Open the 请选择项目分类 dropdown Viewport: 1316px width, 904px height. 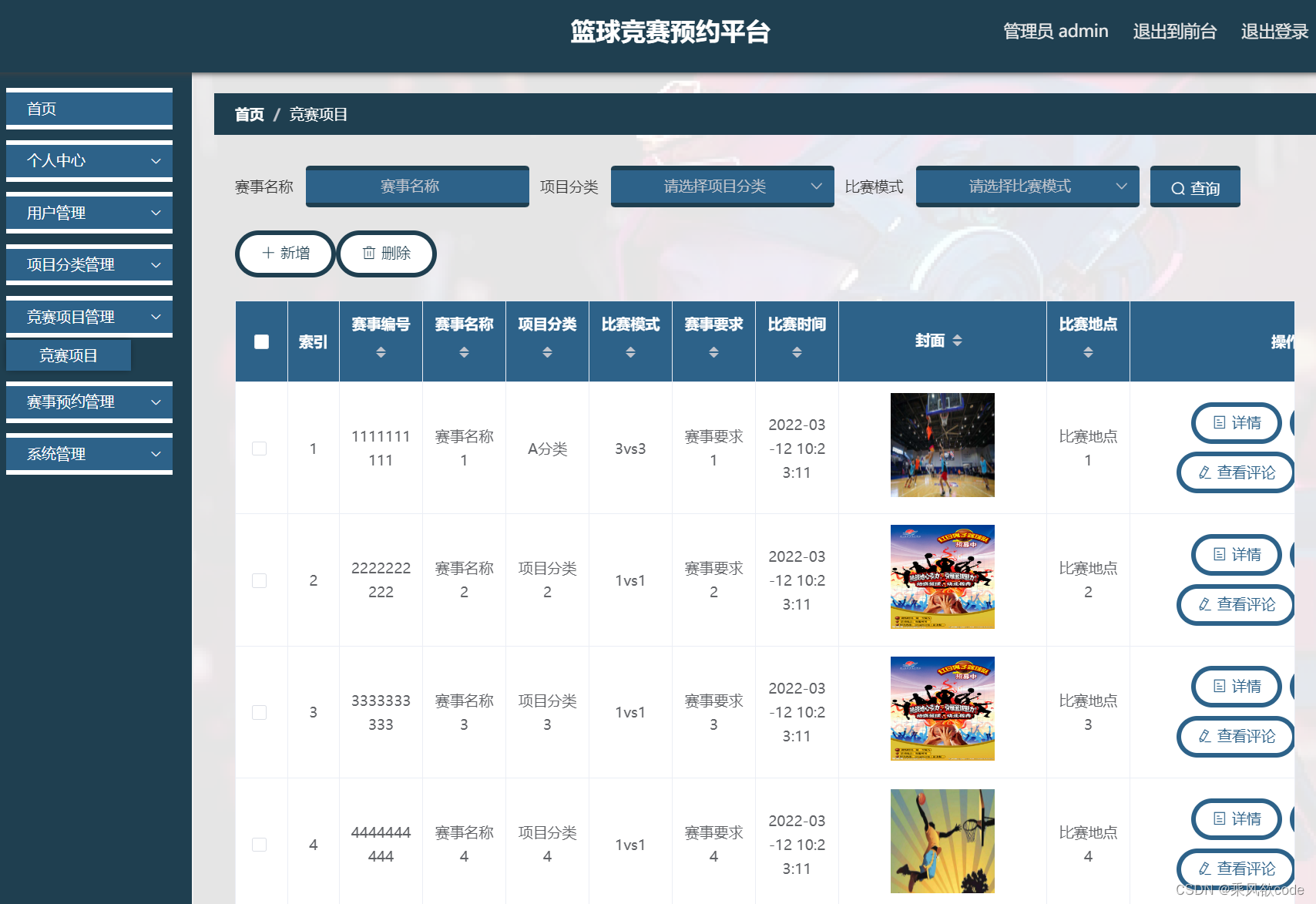[x=721, y=187]
